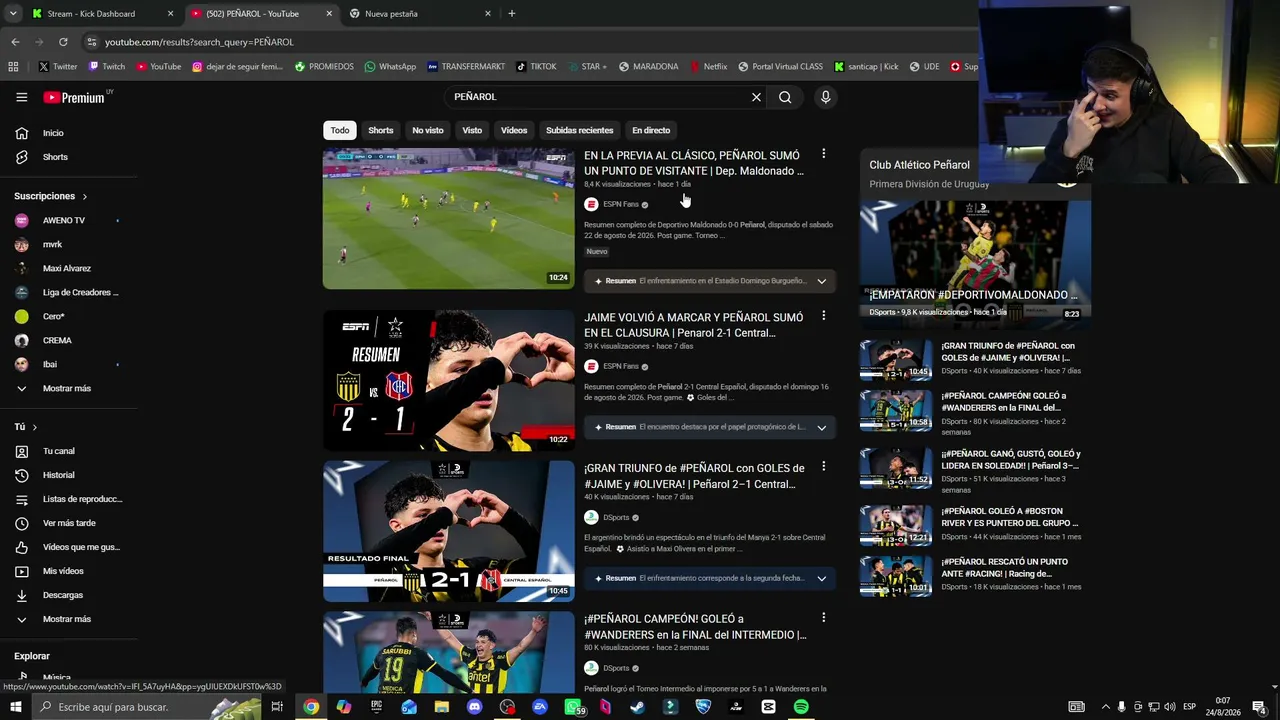Viewport: 1280px width, 720px height.
Task: Select the No visto filter chip
Action: 428,130
